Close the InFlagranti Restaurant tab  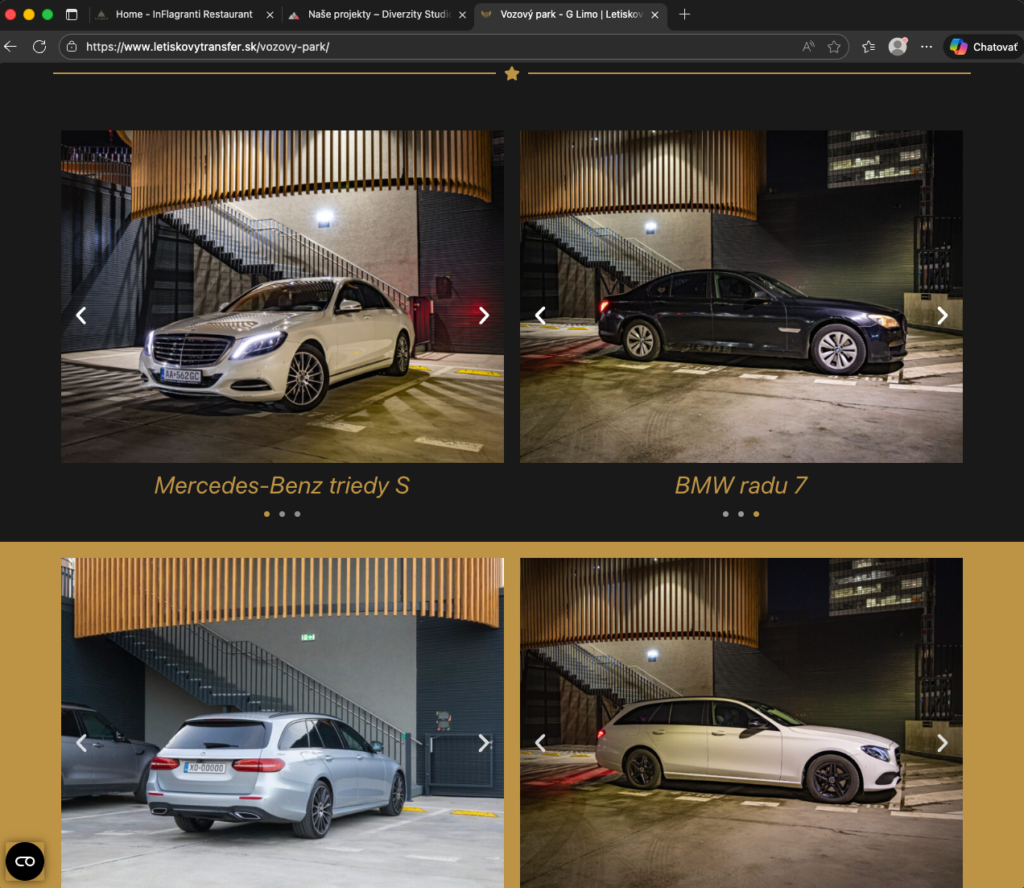point(270,14)
